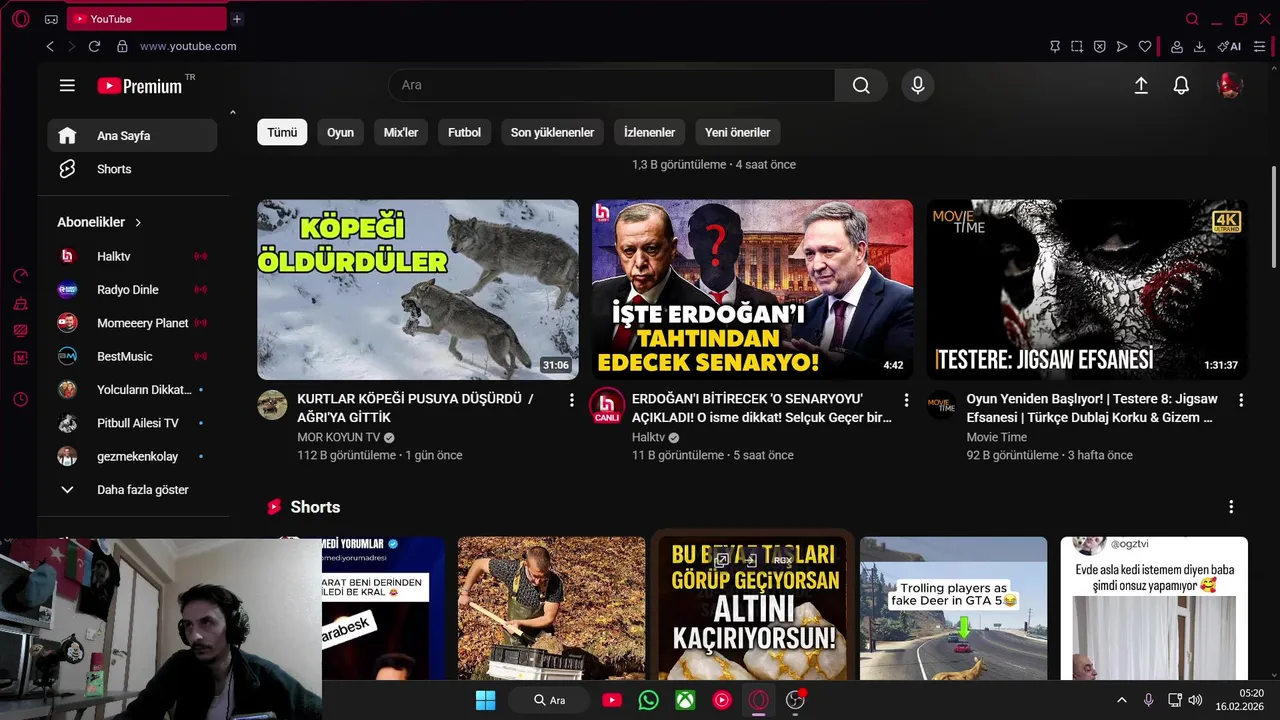Click the Windows Start button
This screenshot has width=1280, height=720.
pyautogui.click(x=485, y=700)
